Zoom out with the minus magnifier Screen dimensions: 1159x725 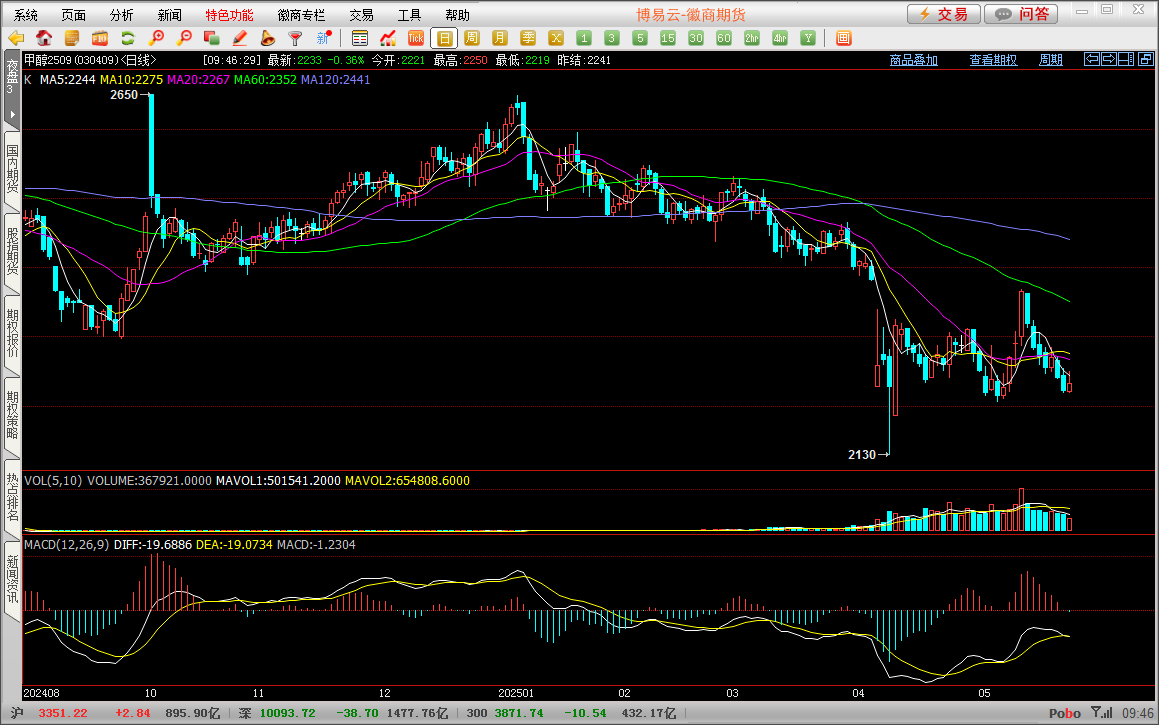[x=184, y=38]
